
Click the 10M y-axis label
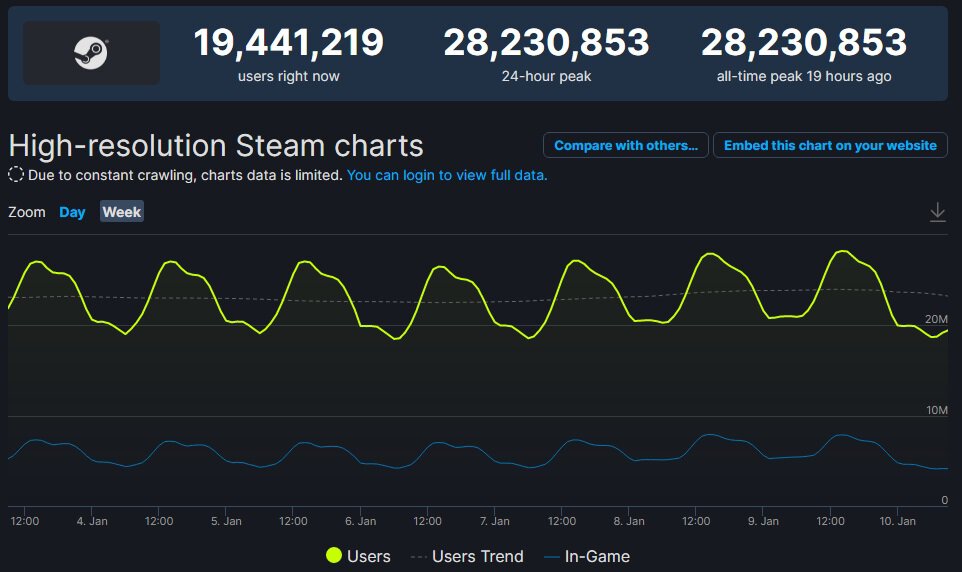pos(937,410)
